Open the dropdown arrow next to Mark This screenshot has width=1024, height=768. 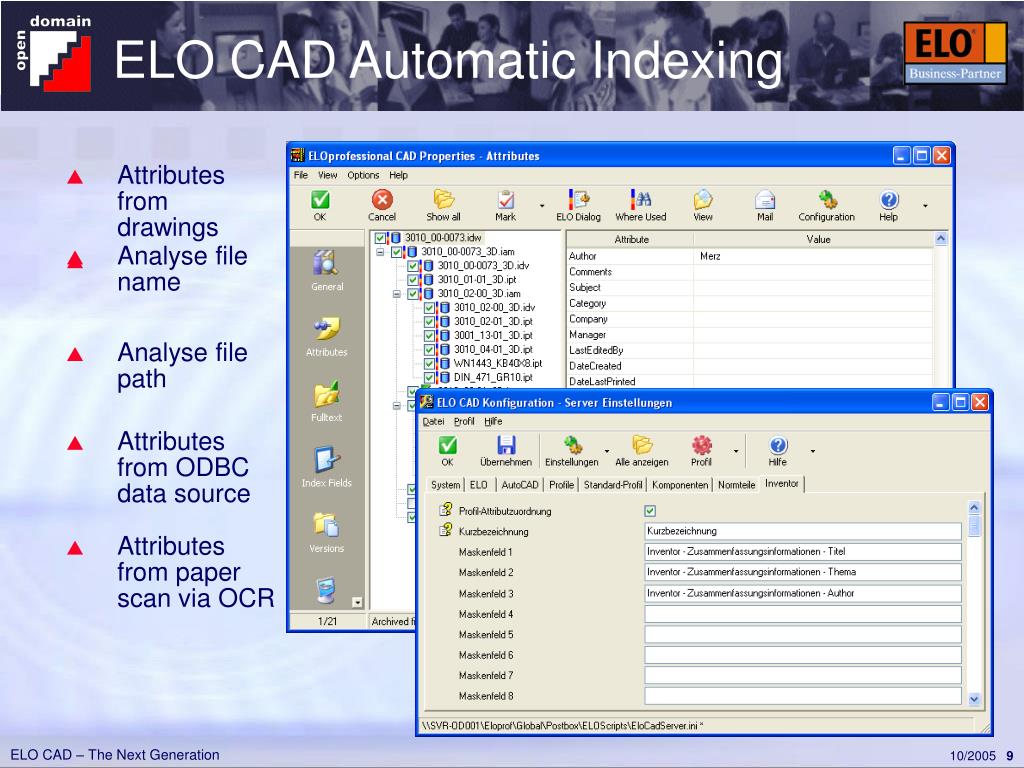coord(542,206)
